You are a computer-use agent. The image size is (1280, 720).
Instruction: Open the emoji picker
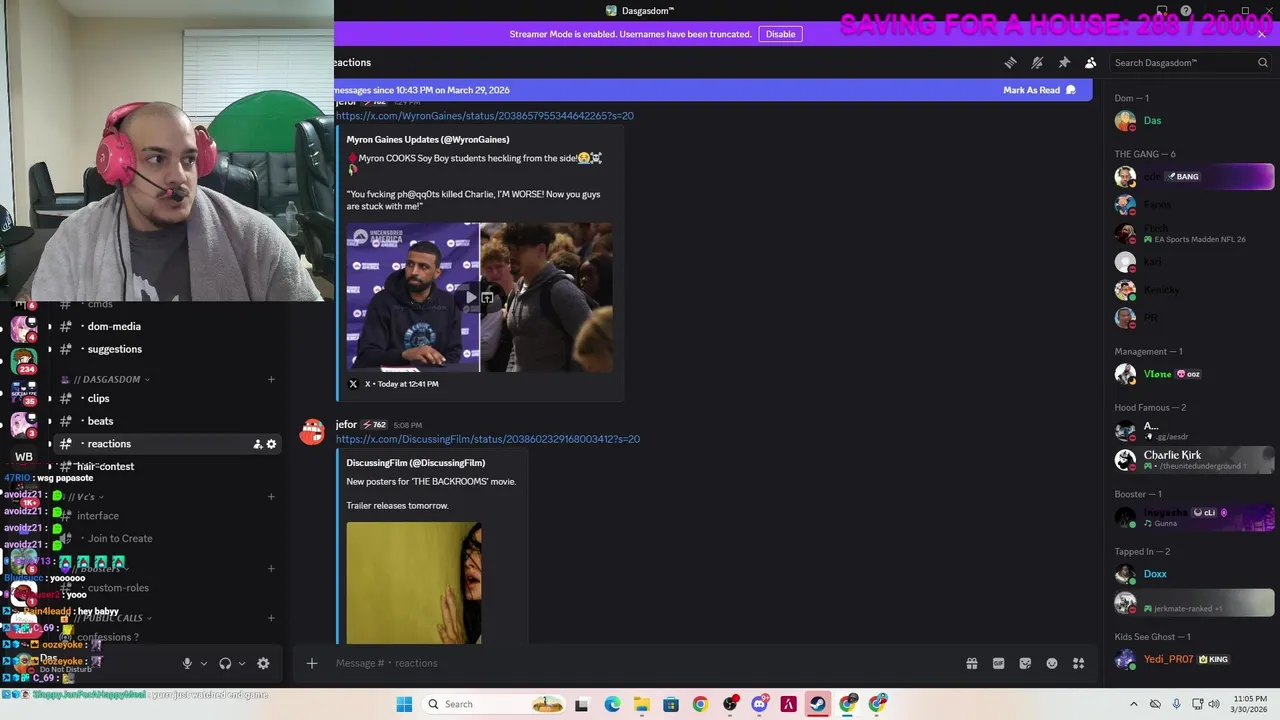tap(1052, 663)
